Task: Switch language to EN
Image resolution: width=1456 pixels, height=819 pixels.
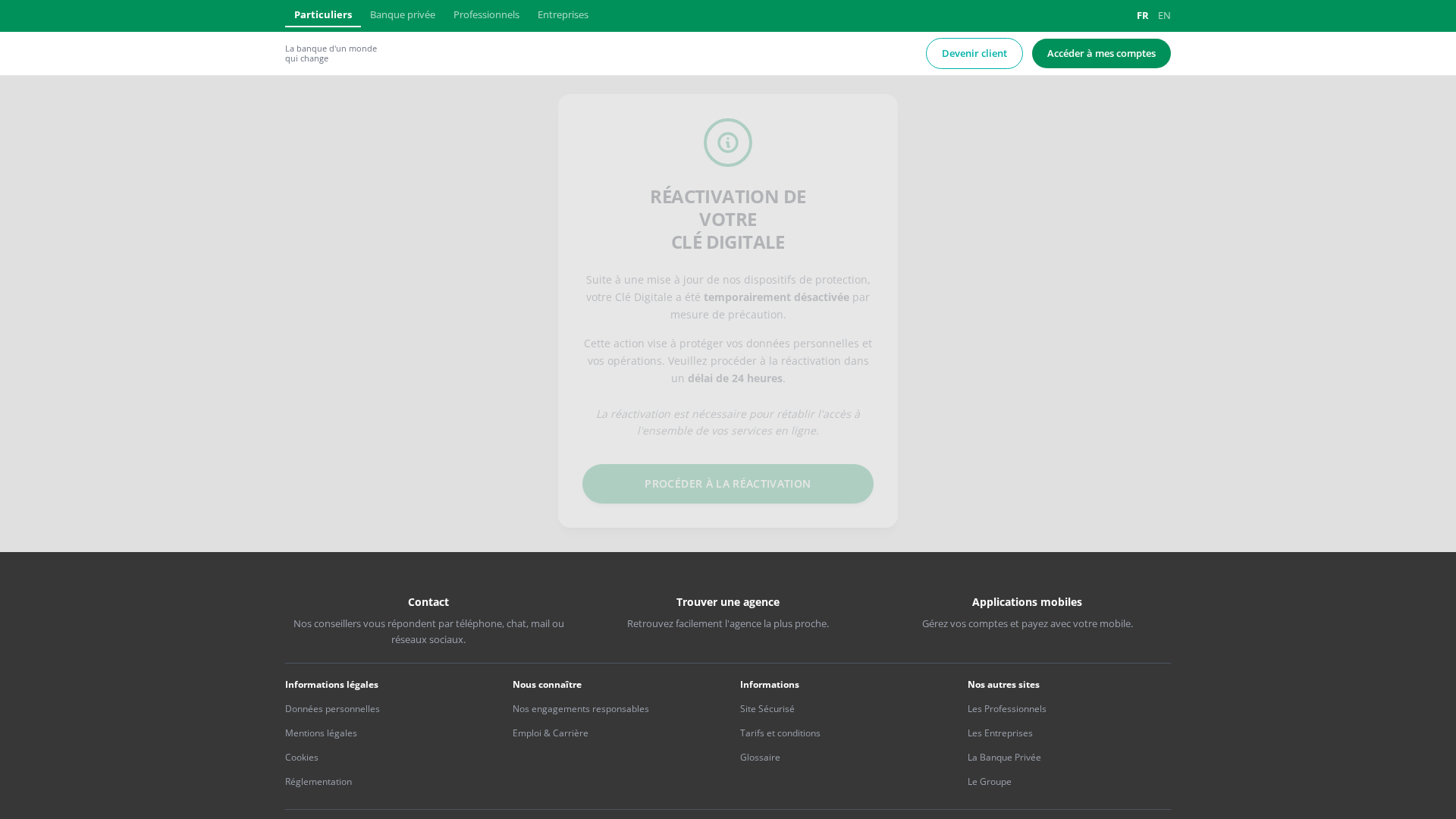Action: pyautogui.click(x=1164, y=15)
